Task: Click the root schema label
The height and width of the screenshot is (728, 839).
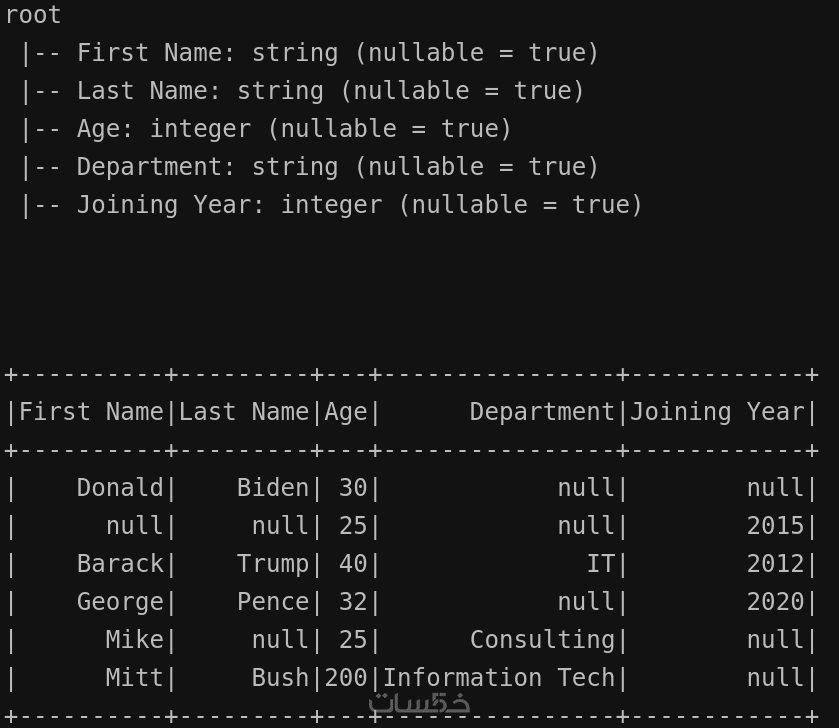Action: coord(33,15)
